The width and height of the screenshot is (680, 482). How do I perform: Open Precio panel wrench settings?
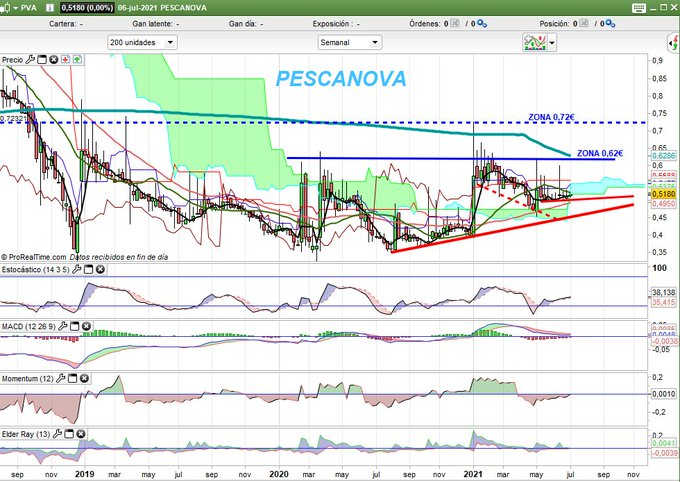[30, 60]
